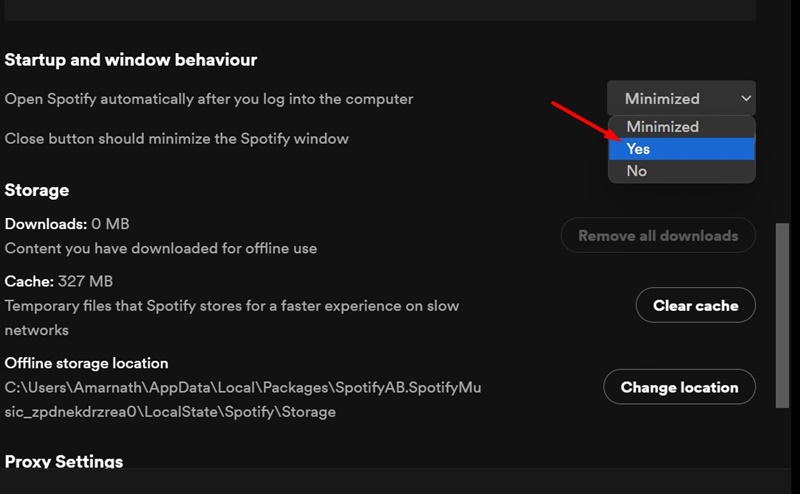Pick the No option in the dropdown list
Screen dimensions: 800x494
point(681,171)
